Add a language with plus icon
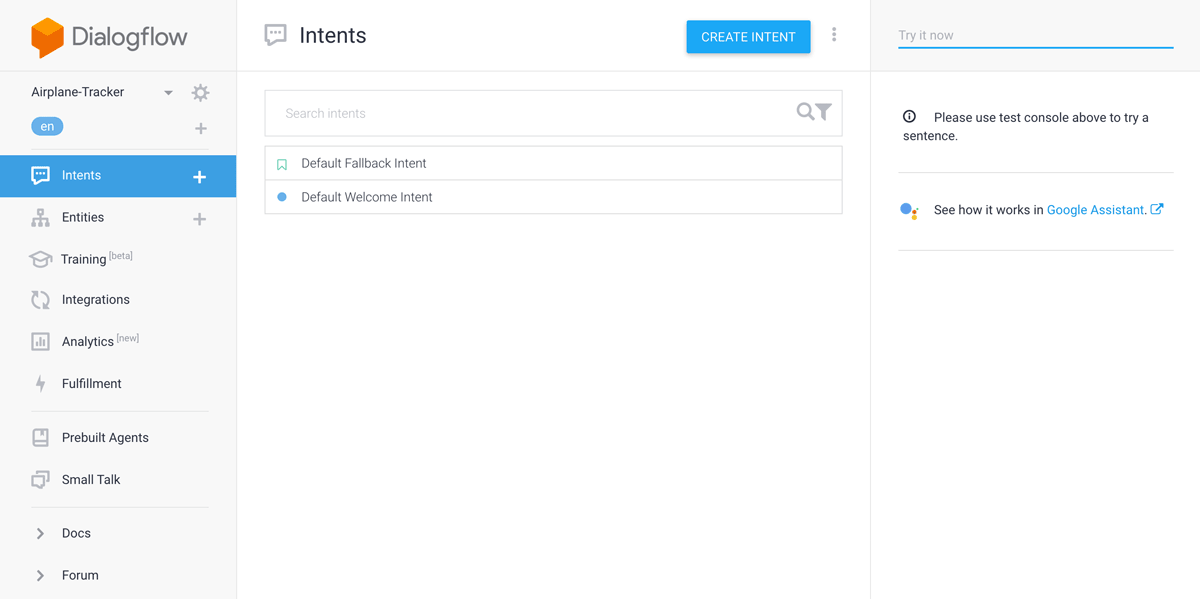This screenshot has width=1200, height=599. (x=200, y=129)
